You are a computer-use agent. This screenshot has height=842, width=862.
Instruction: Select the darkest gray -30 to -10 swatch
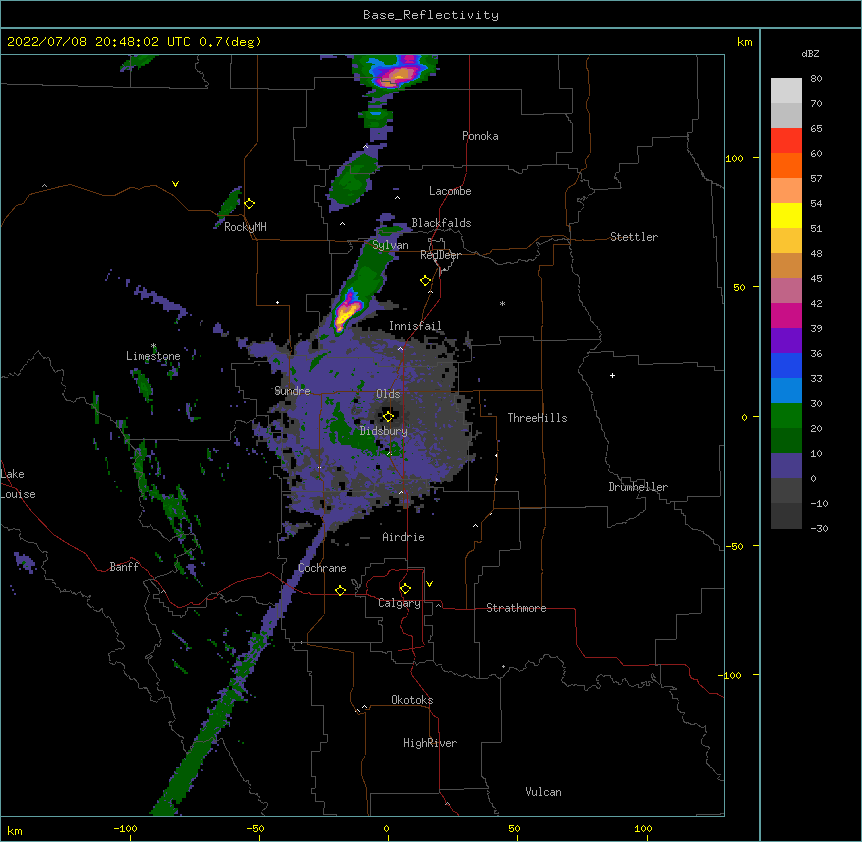tap(786, 516)
